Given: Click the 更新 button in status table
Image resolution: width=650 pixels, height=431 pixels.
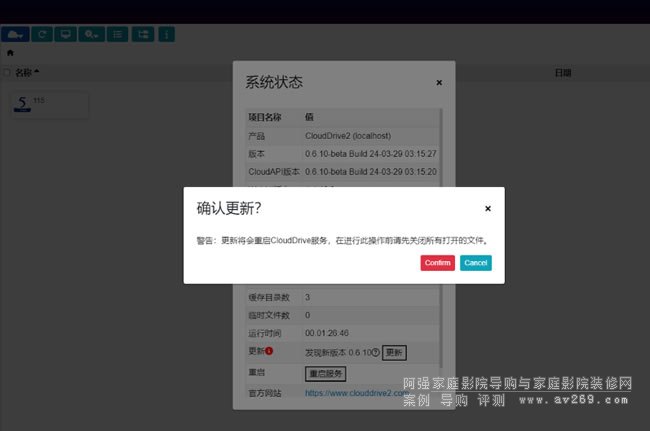Looking at the screenshot, I should pyautogui.click(x=394, y=352).
